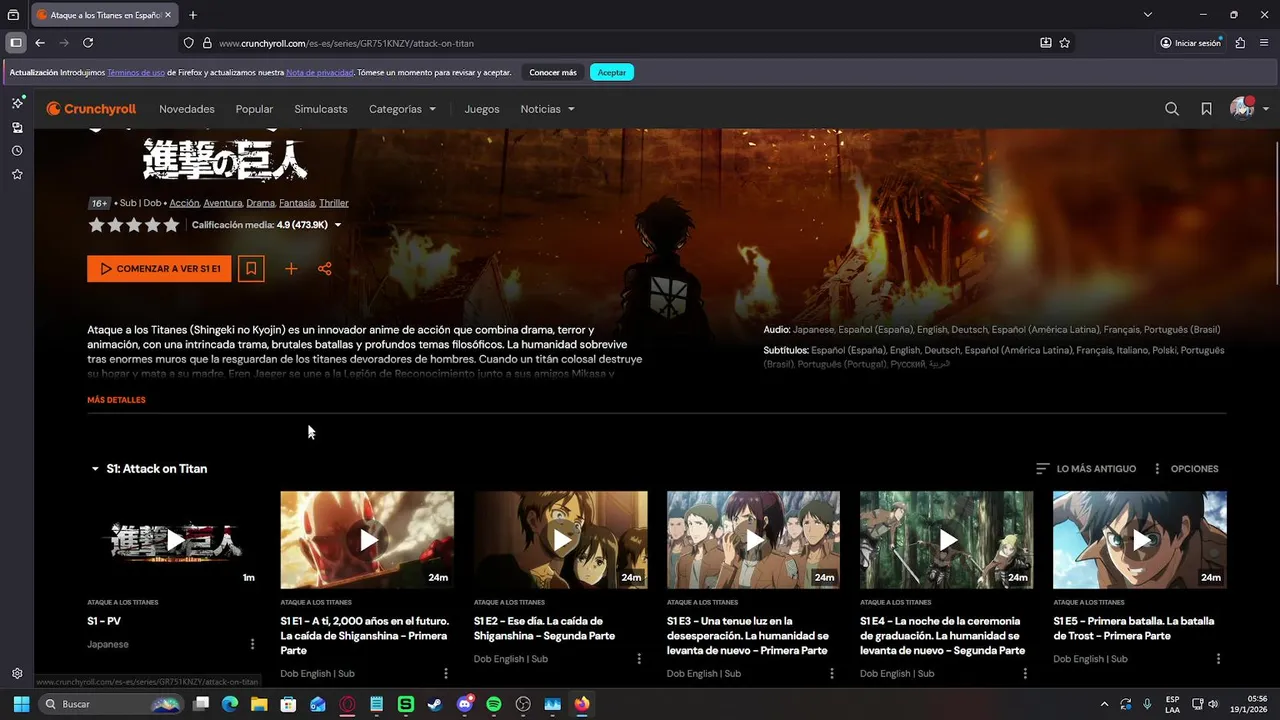This screenshot has height=720, width=1280.
Task: Click the site lock padlock icon
Action: pyautogui.click(x=207, y=43)
